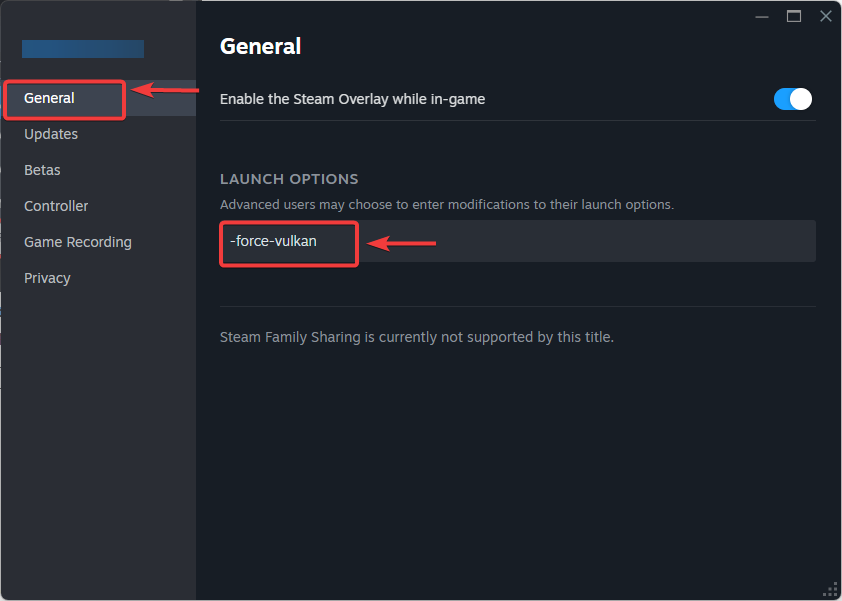Select the Controller section in sidebar

point(56,206)
